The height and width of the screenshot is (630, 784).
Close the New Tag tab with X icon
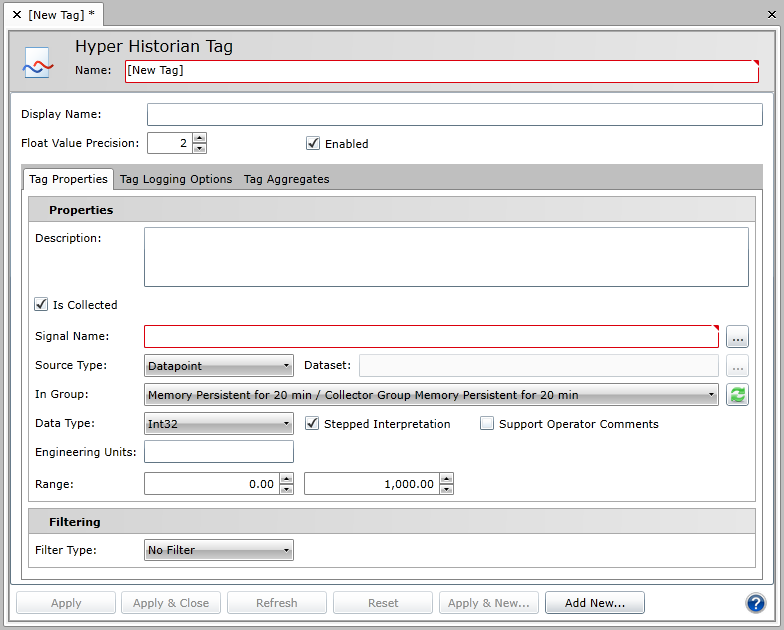16,15
